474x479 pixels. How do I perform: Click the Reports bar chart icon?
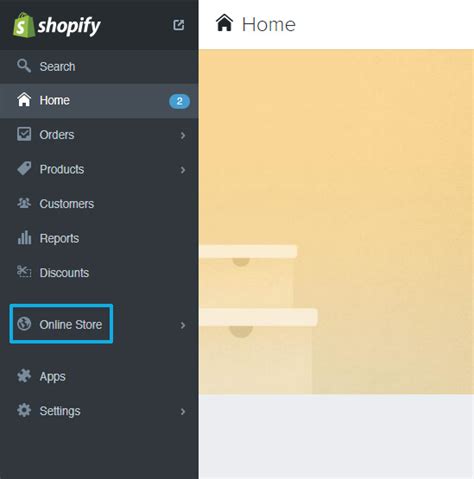click(24, 237)
